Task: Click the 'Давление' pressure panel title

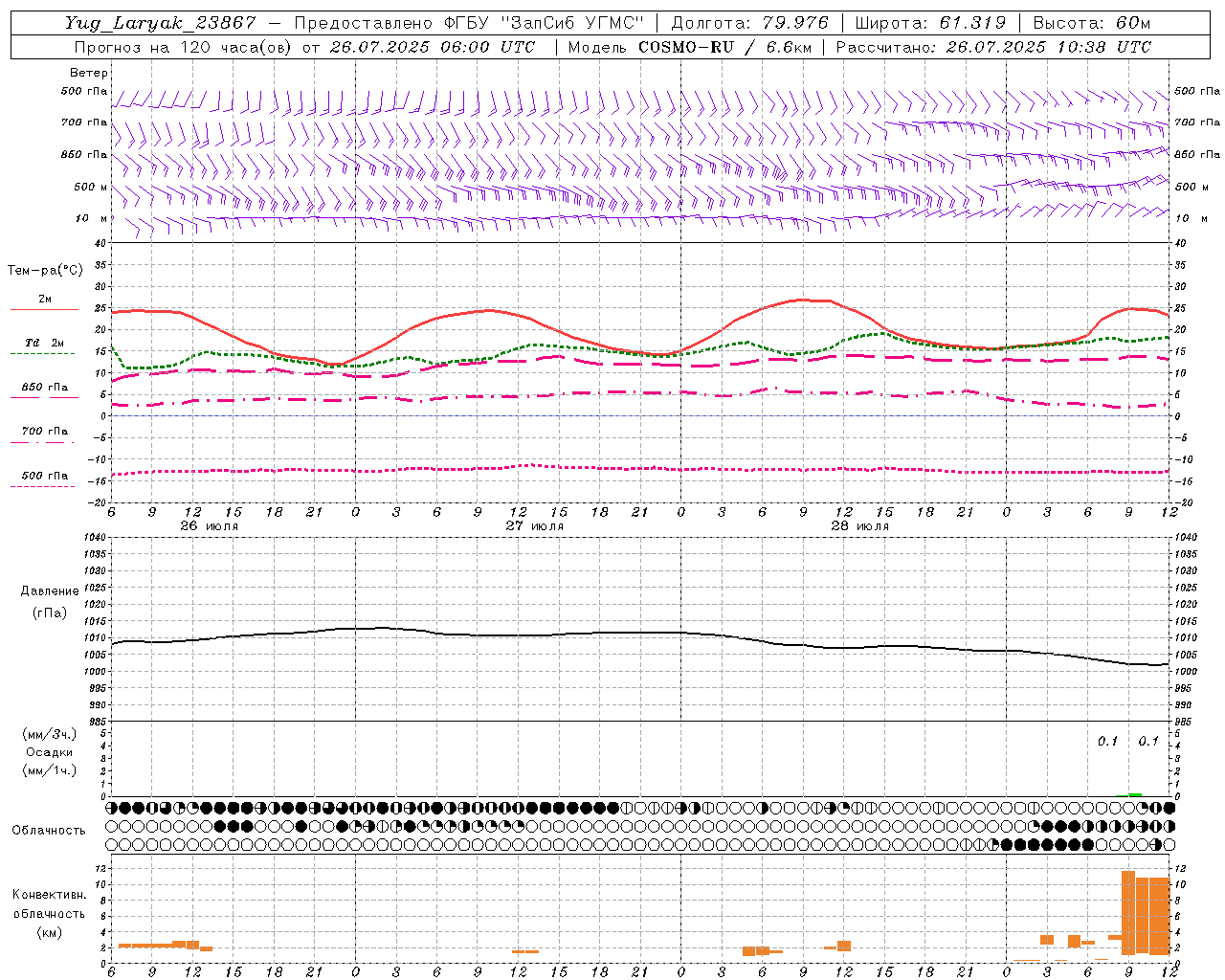Action: (50, 591)
